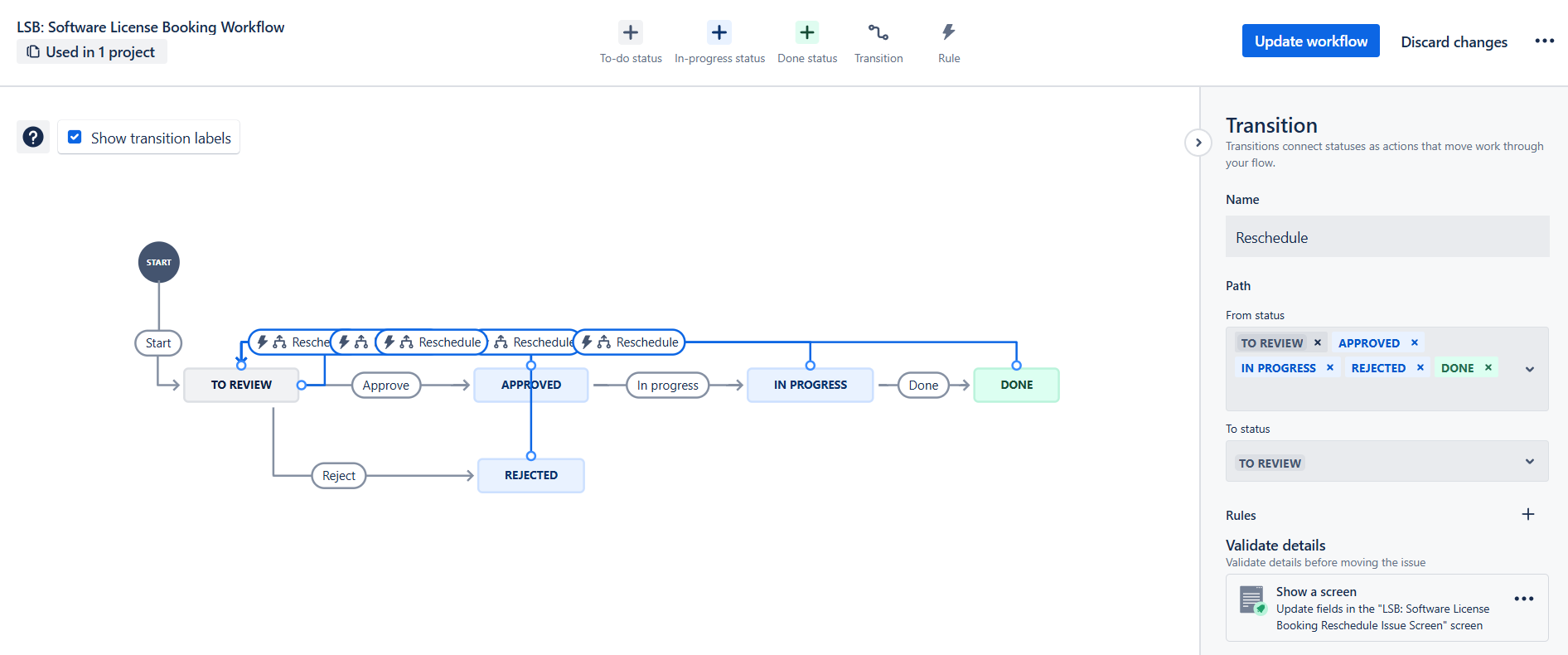The image size is (1568, 655).
Task: Open Show a screen rule options
Action: click(x=1524, y=599)
